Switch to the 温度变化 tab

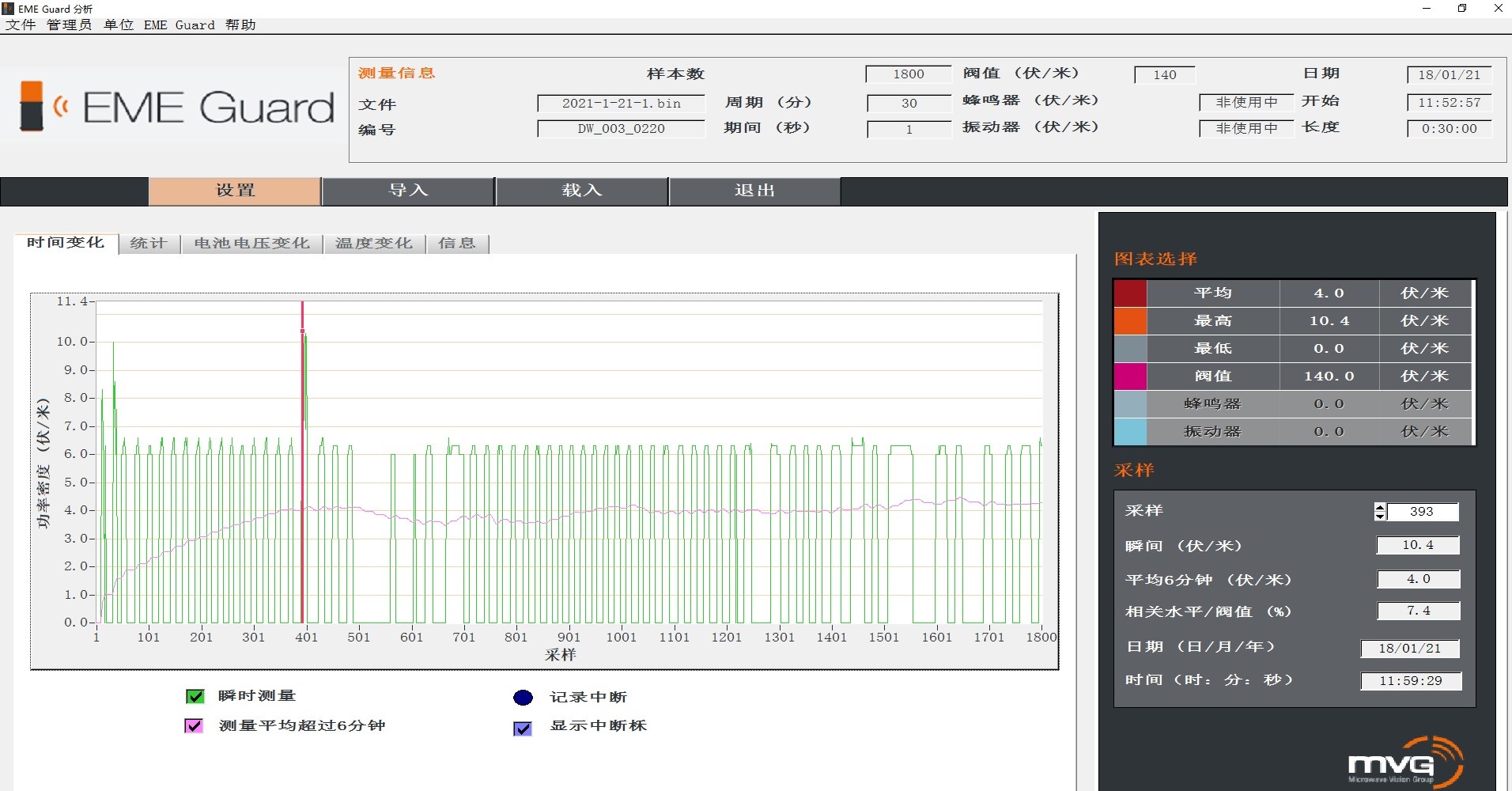point(374,244)
